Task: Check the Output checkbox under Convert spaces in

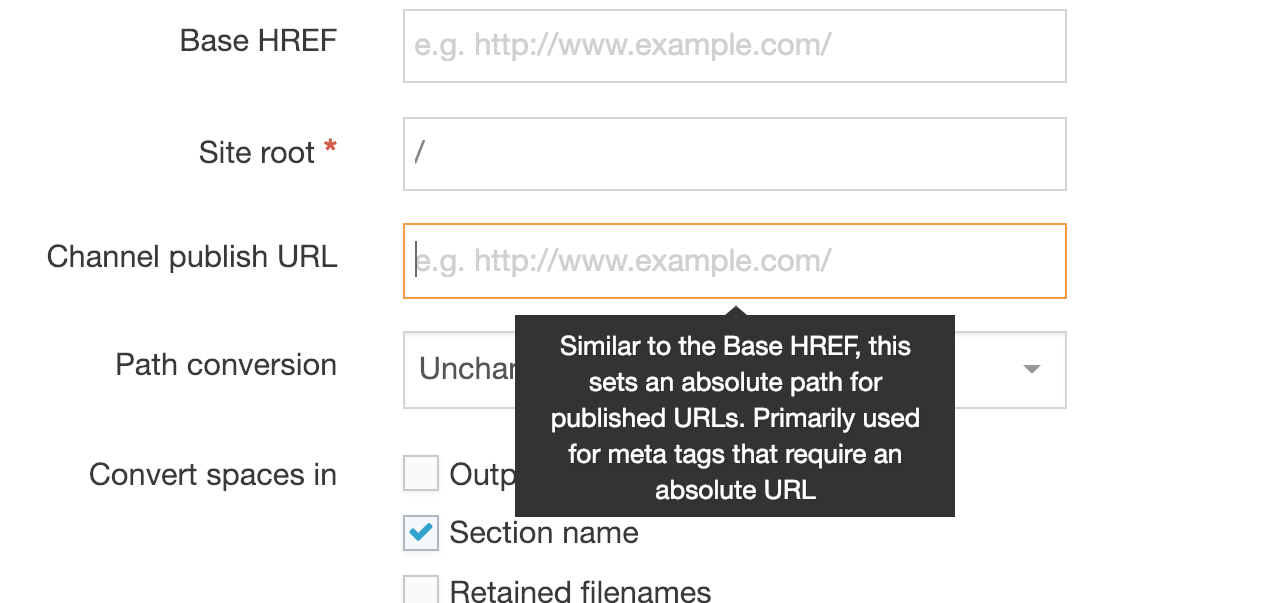Action: pos(420,472)
